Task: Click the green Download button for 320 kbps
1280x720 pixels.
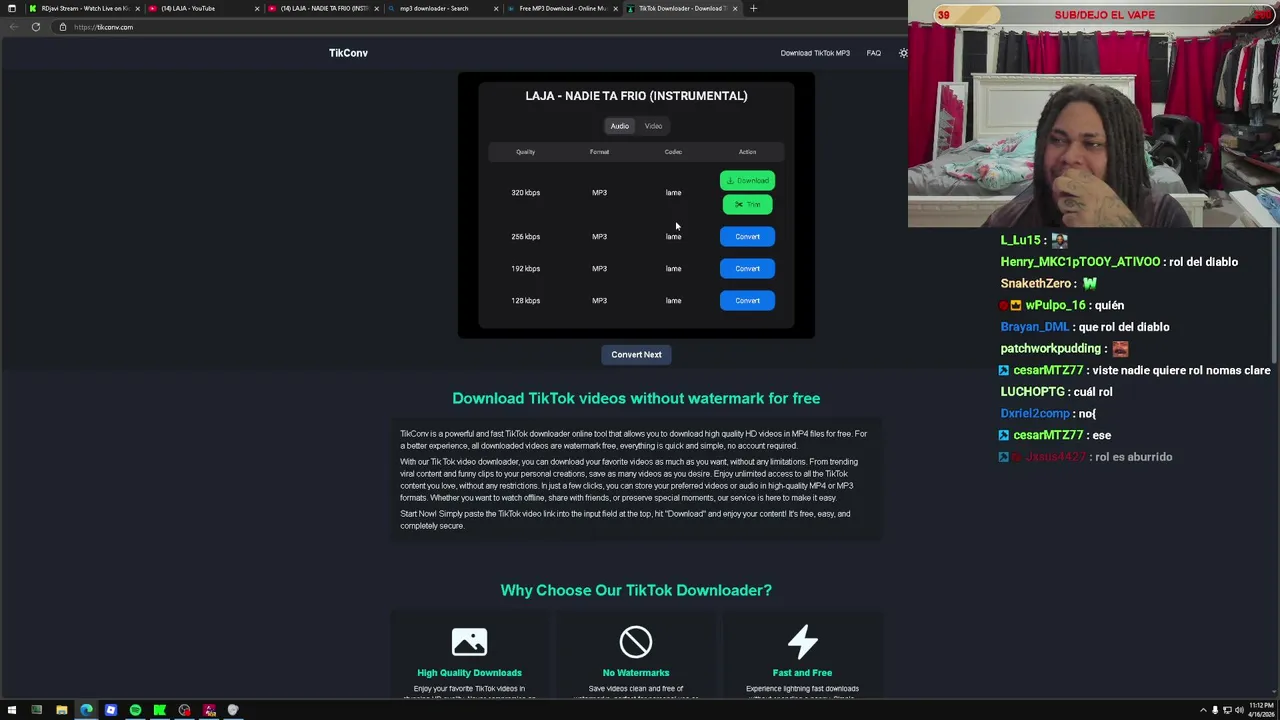Action: [x=747, y=181]
